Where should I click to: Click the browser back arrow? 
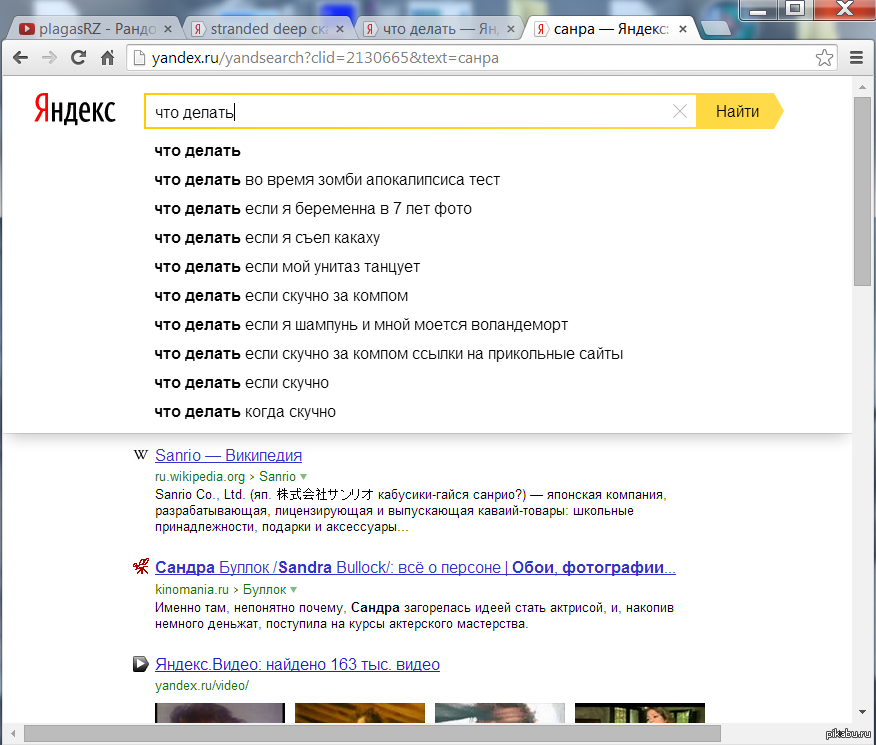[x=21, y=58]
